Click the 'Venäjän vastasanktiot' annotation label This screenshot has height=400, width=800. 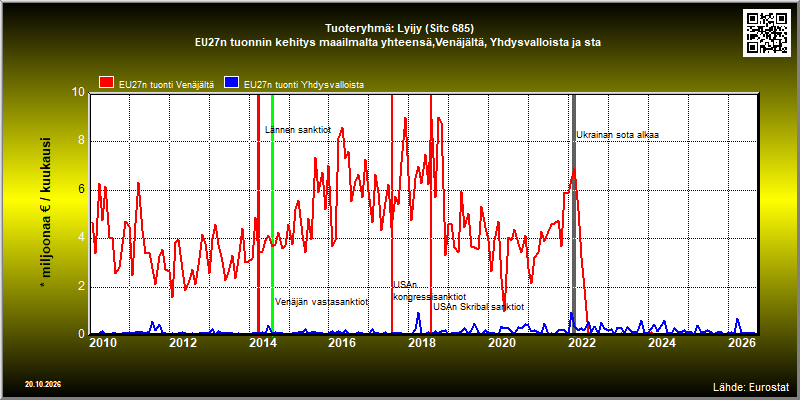321,302
